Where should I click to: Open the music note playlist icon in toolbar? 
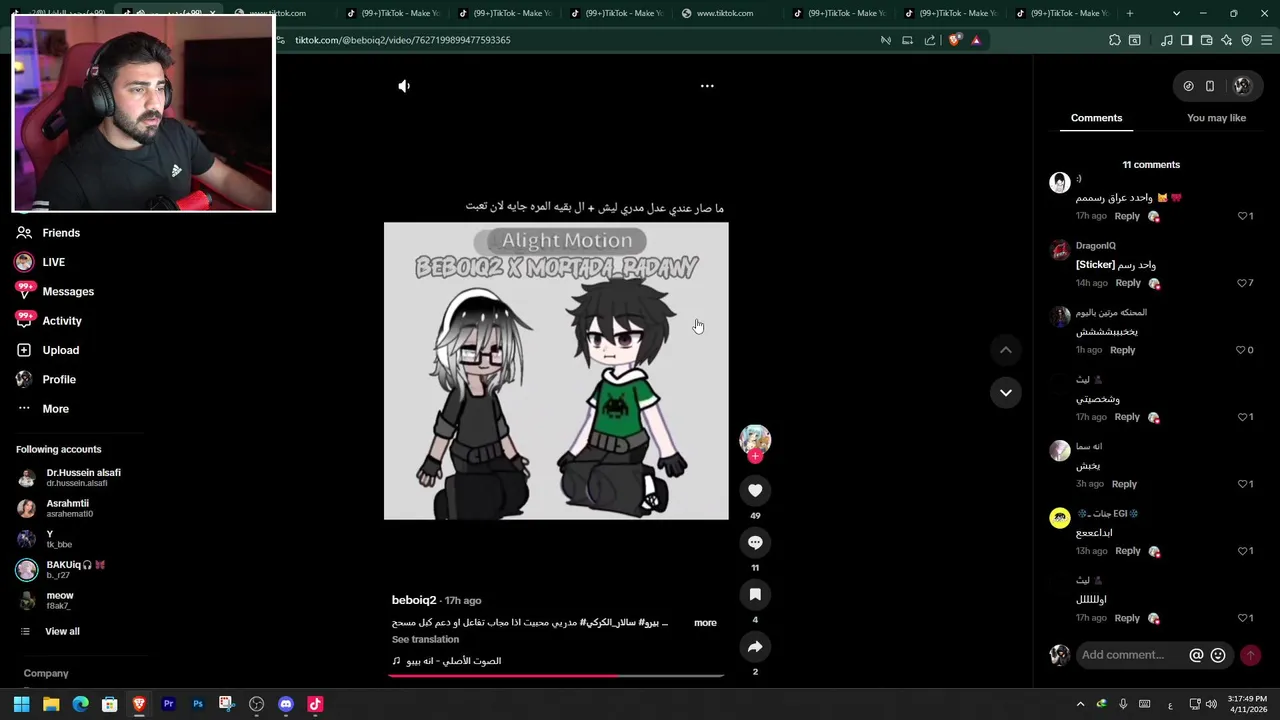coord(1167,40)
